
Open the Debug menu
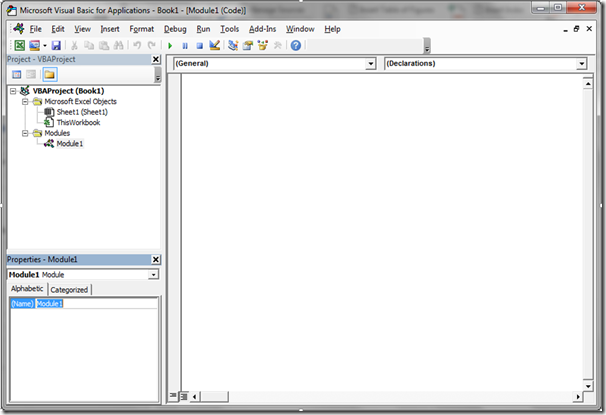coord(175,29)
